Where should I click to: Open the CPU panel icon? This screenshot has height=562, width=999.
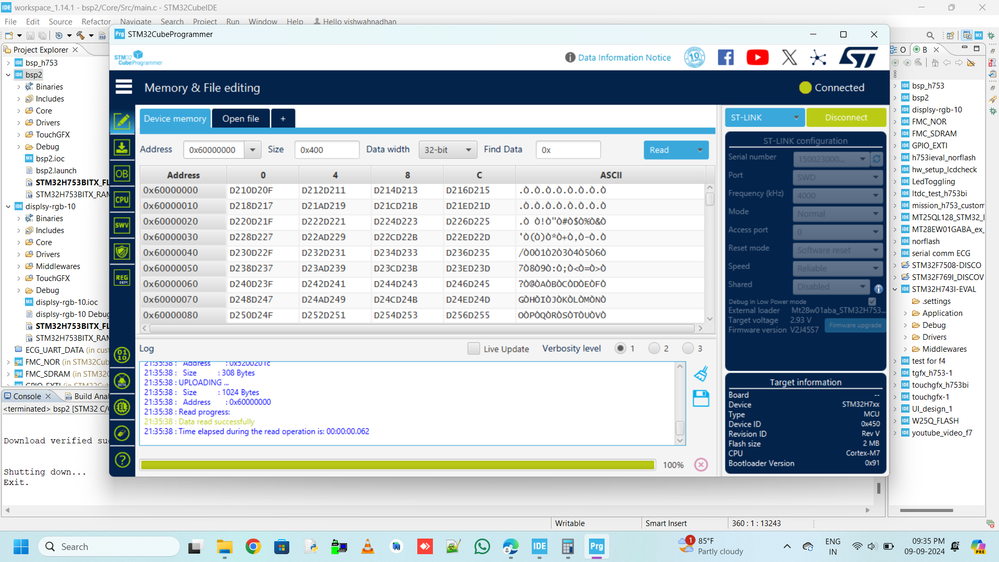[x=122, y=199]
